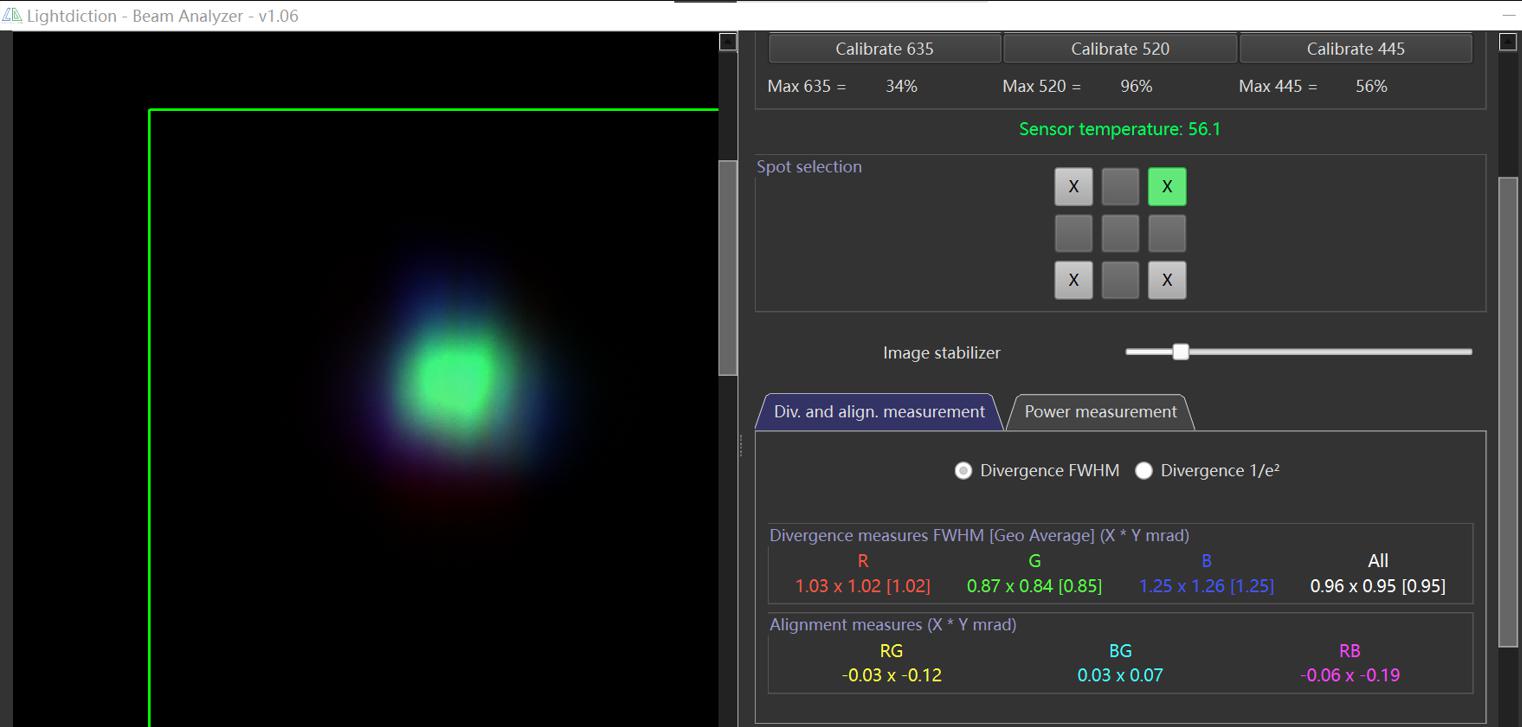Click the blue "B" divergence column label
Screen dimensions: 1522x727
point(1207,561)
